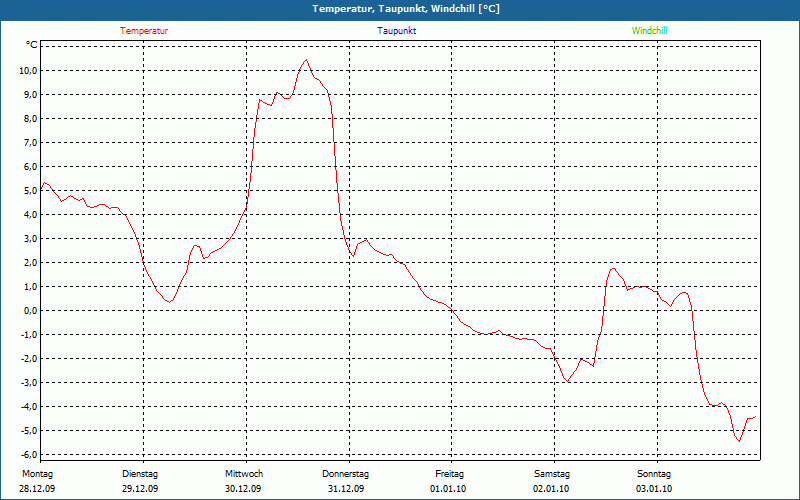Click the date 02.01.10
Screen dimensions: 800x500
551,489
